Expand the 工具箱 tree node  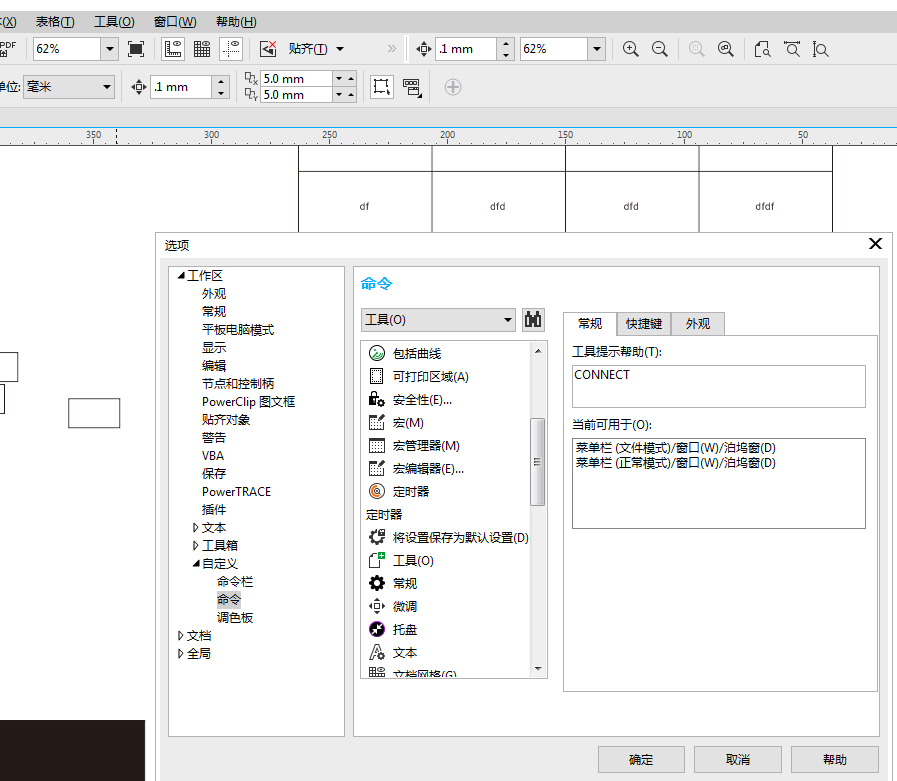pos(196,545)
